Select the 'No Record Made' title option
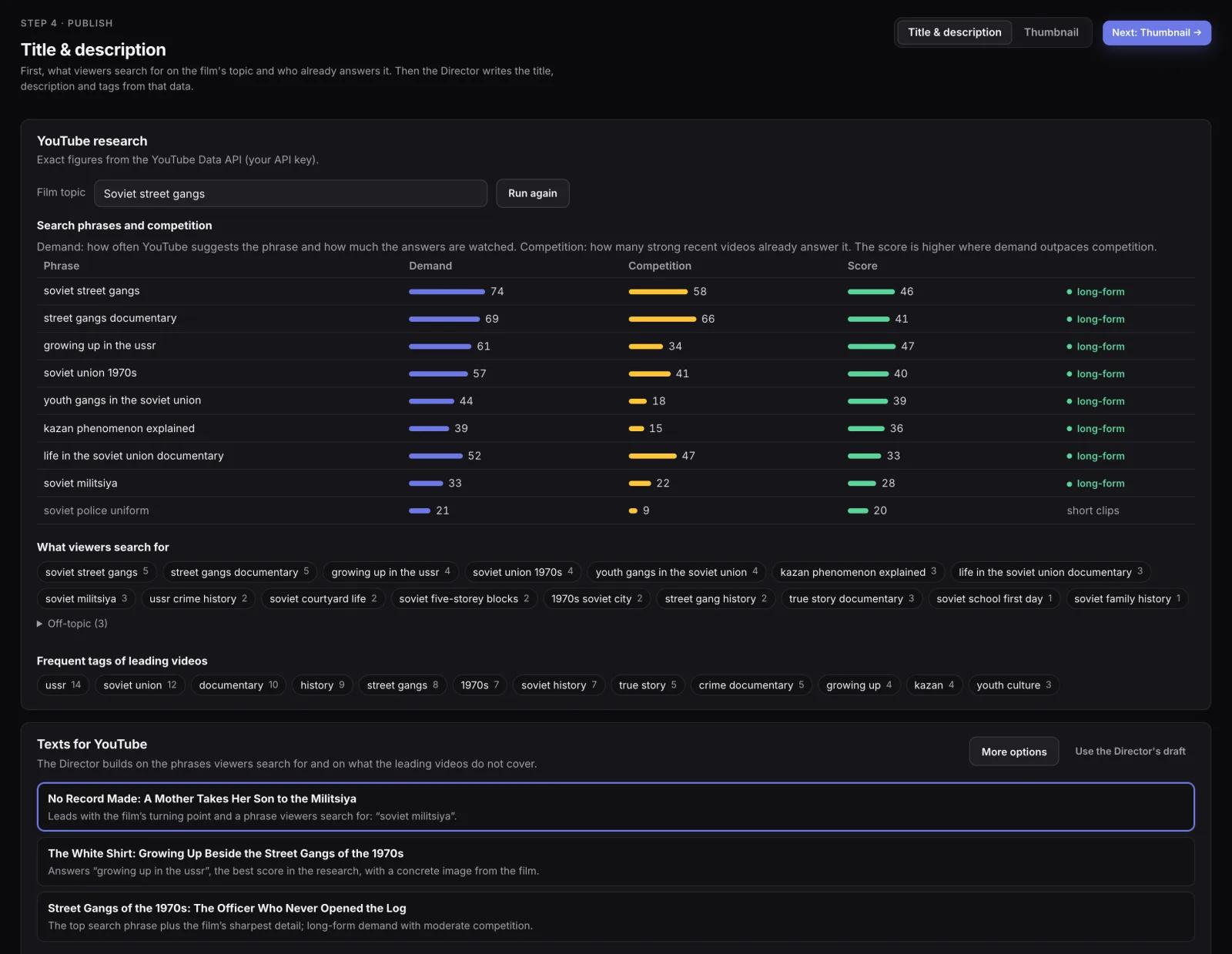The height and width of the screenshot is (954, 1232). pos(615,807)
